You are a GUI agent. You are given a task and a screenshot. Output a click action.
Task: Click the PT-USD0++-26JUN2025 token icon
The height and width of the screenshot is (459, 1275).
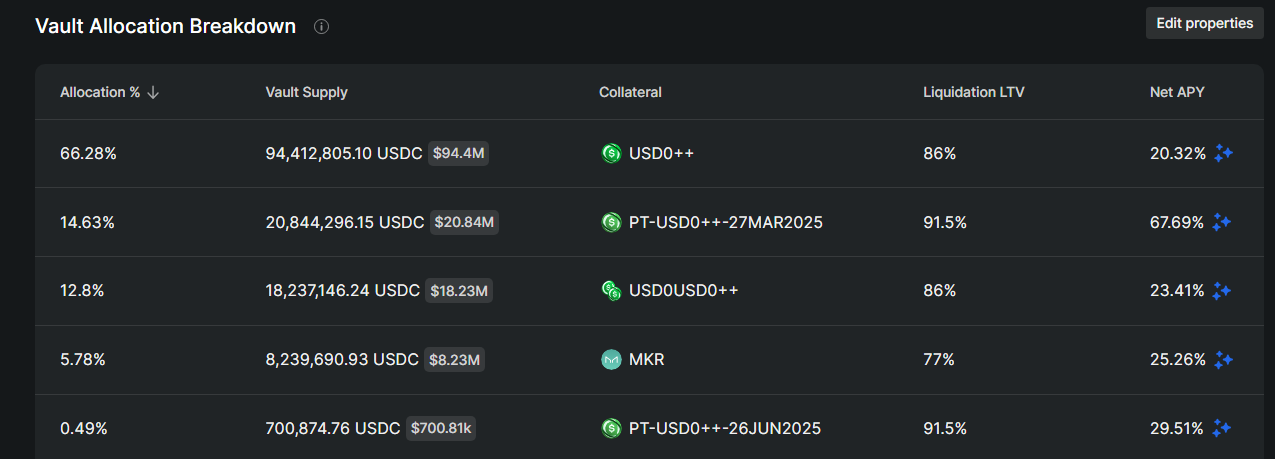tap(611, 428)
